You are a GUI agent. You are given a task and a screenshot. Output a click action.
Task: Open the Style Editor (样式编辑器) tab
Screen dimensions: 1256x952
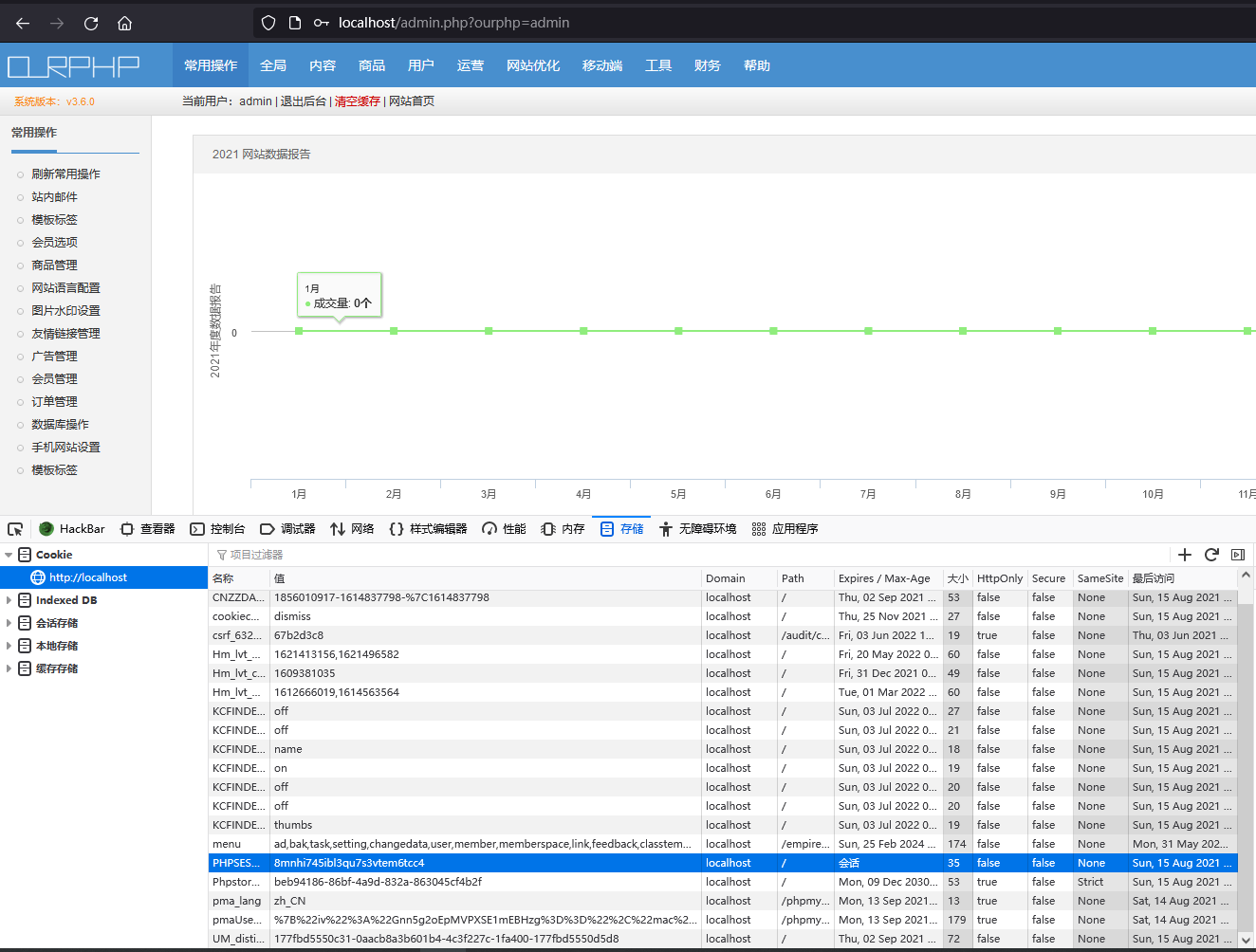pos(428,529)
